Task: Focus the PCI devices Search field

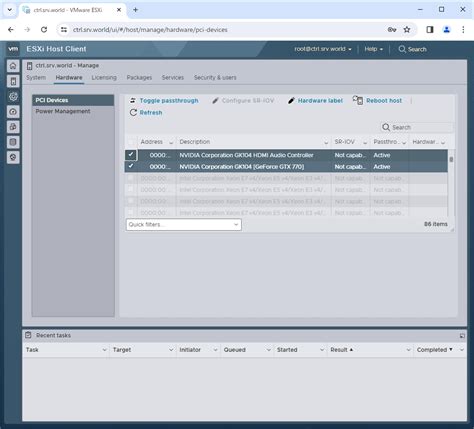Action: click(417, 127)
